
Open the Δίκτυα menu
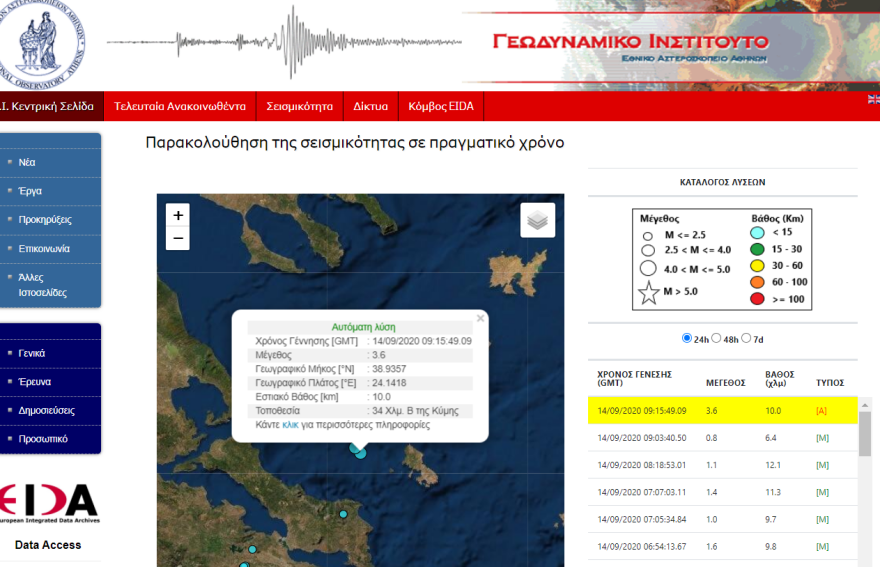(x=370, y=106)
